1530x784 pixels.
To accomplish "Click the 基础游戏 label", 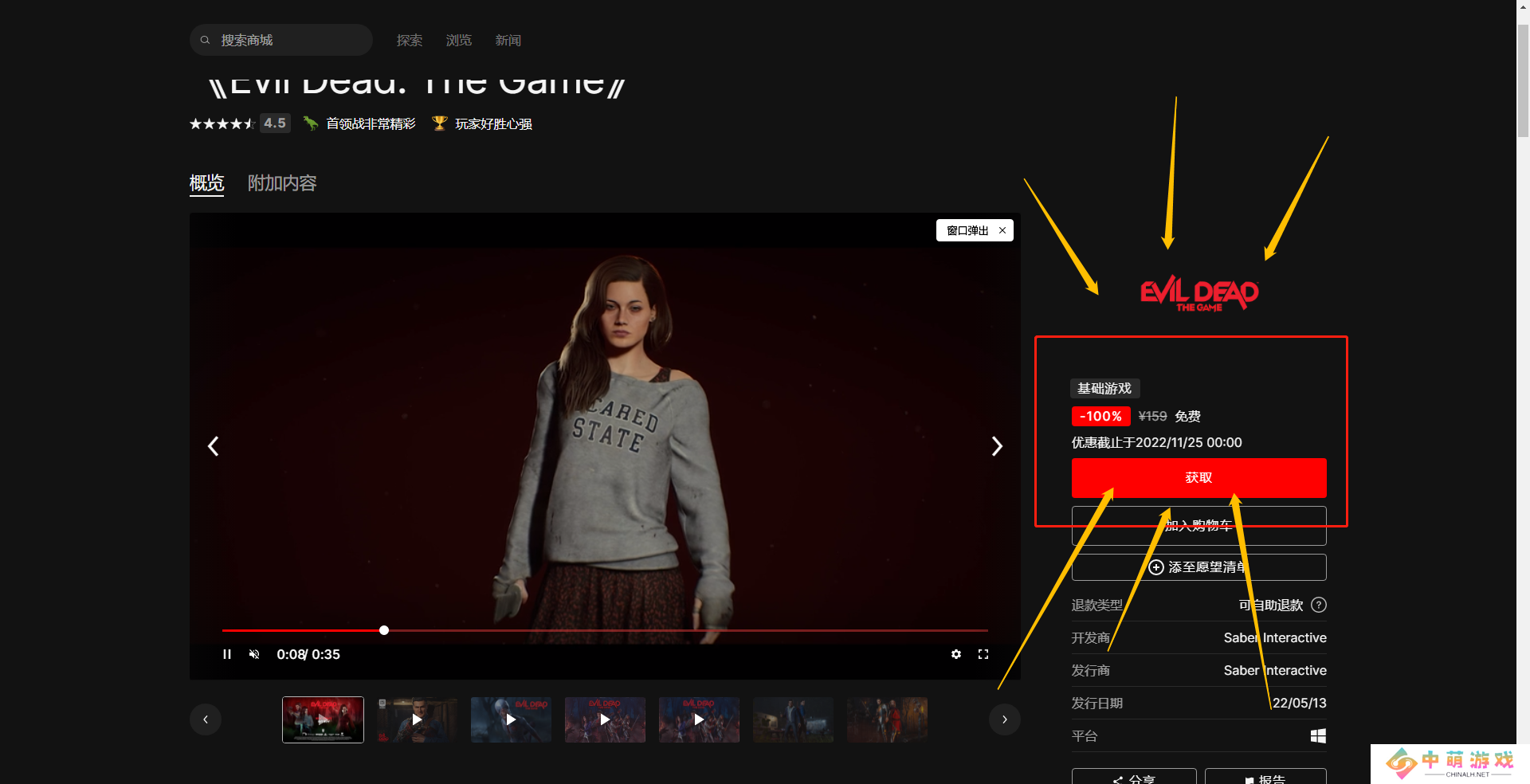I will coord(1104,388).
